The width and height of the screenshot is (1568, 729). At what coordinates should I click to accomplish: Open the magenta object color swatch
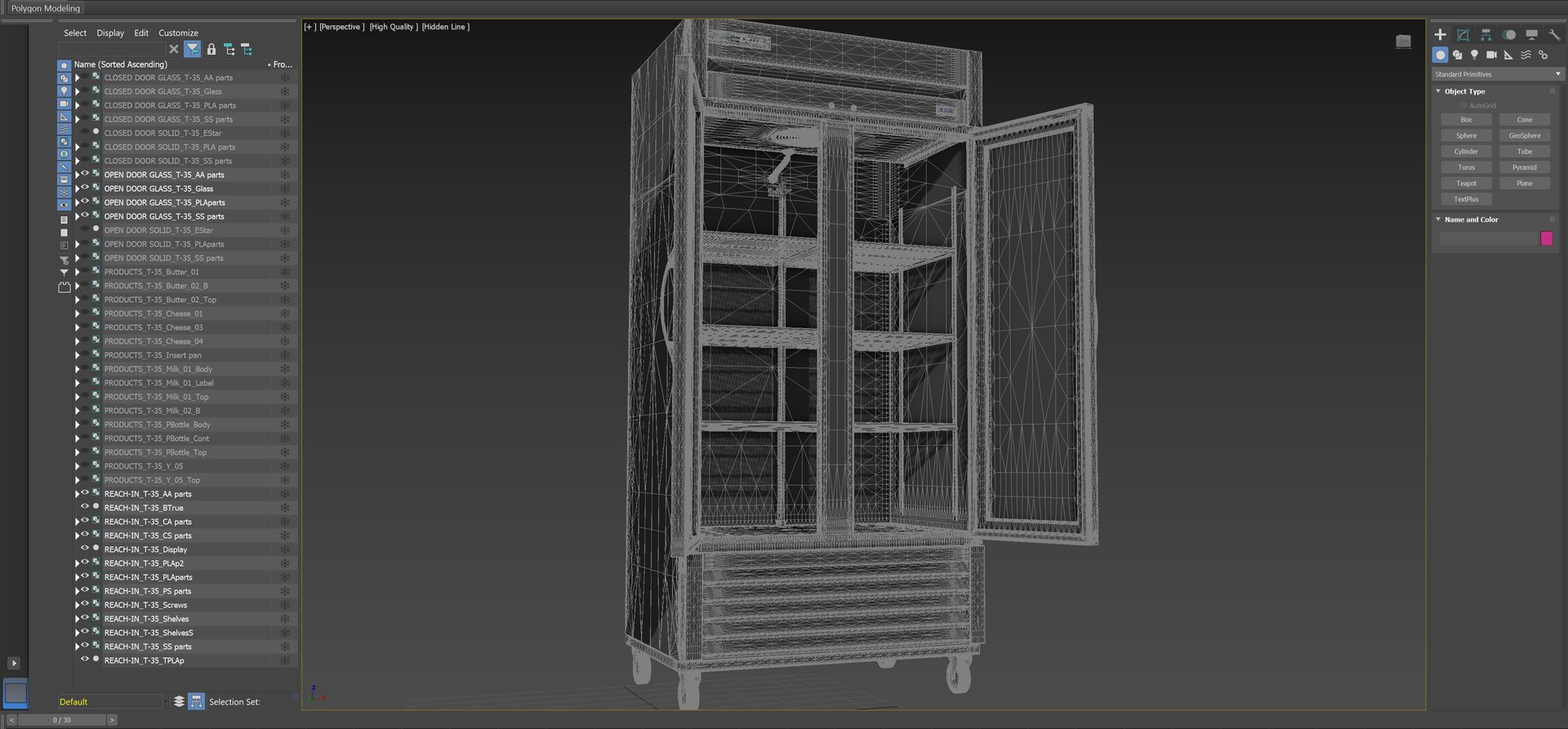(x=1546, y=238)
